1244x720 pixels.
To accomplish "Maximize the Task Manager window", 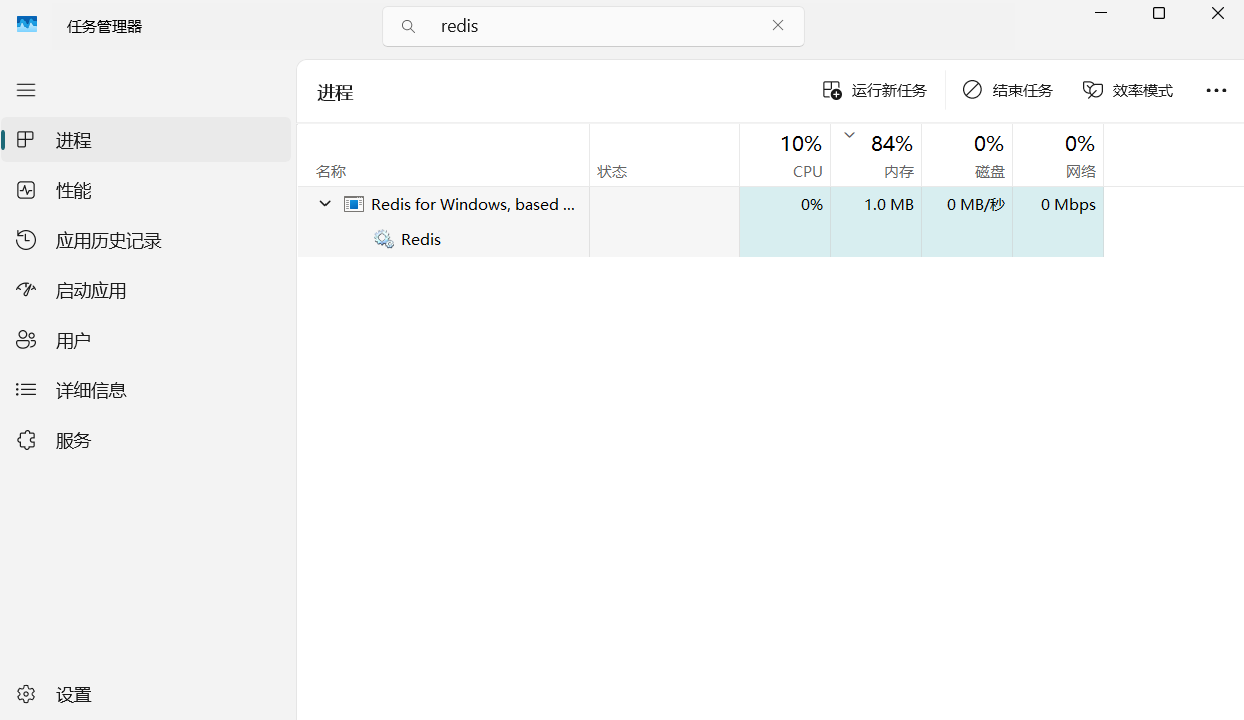I will [1159, 14].
